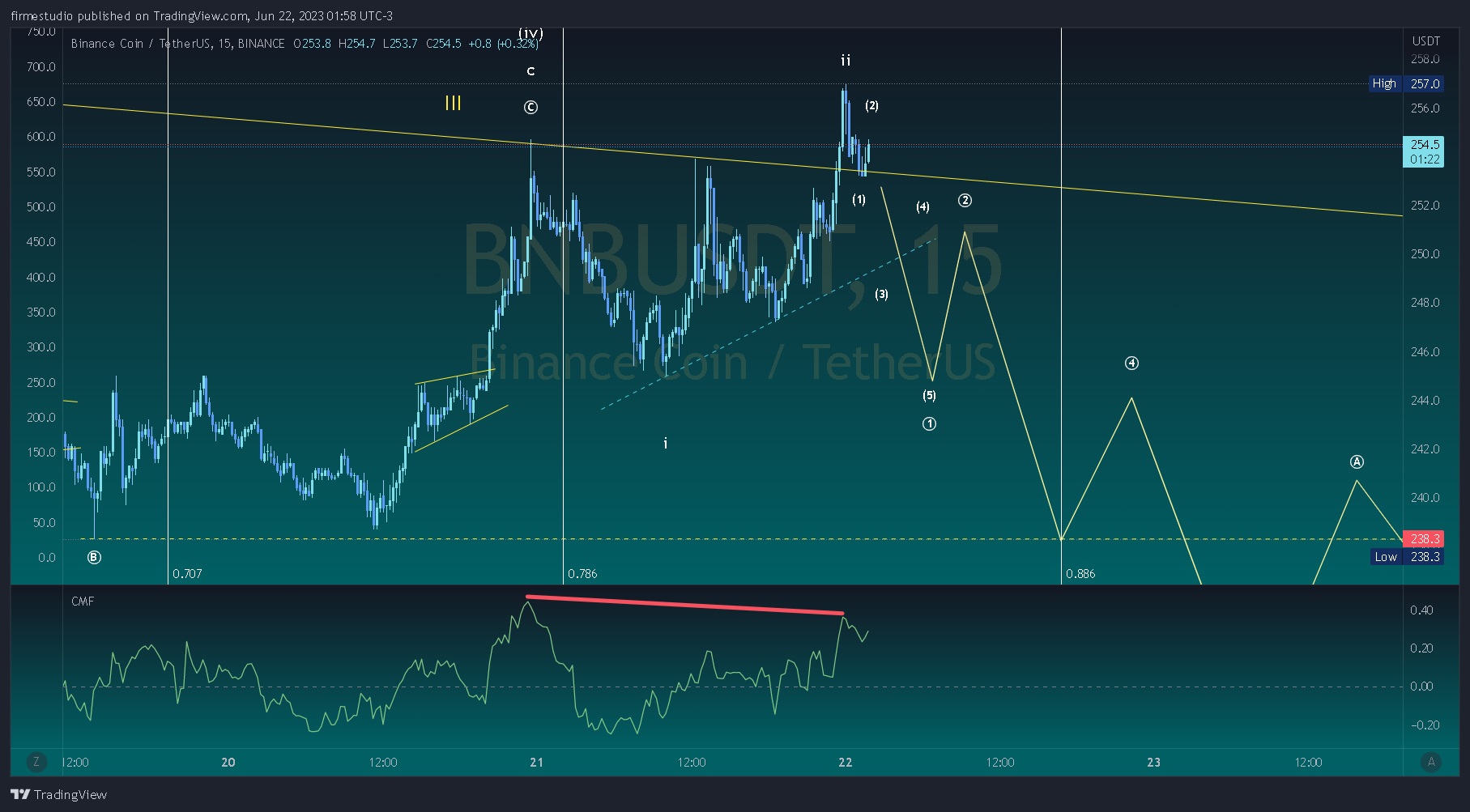Viewport: 1470px width, 812px height.
Task: Click the current price 254.5 label
Action: [1425, 145]
